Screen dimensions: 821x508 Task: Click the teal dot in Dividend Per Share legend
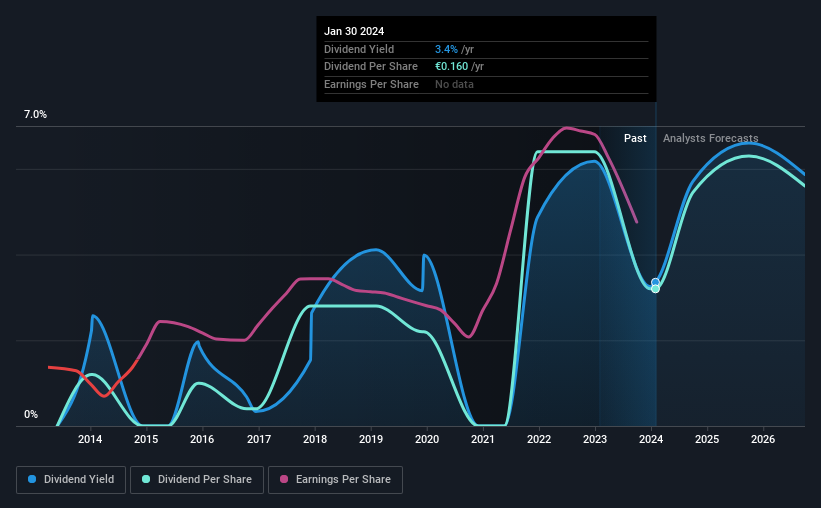point(146,479)
